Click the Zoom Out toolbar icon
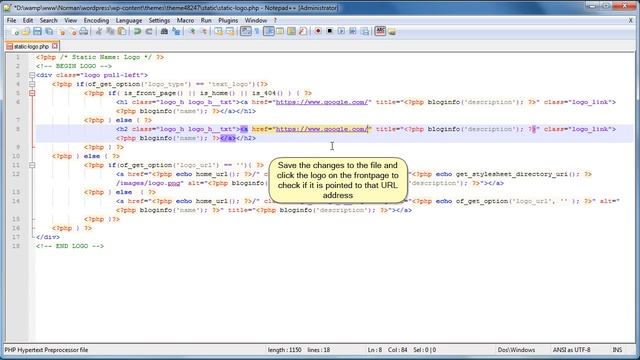This screenshot has height=360, width=640. (204, 31)
